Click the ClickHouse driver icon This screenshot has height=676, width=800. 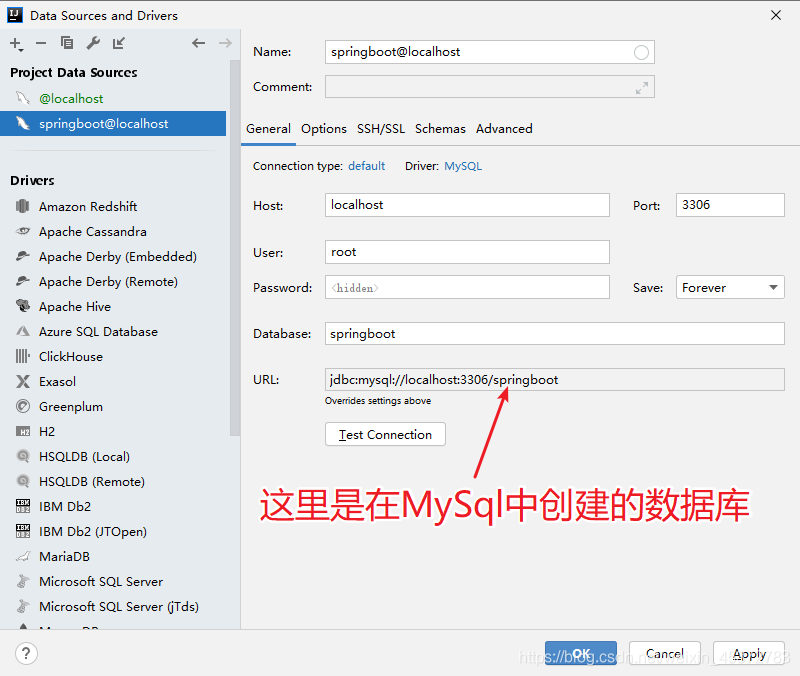22,356
